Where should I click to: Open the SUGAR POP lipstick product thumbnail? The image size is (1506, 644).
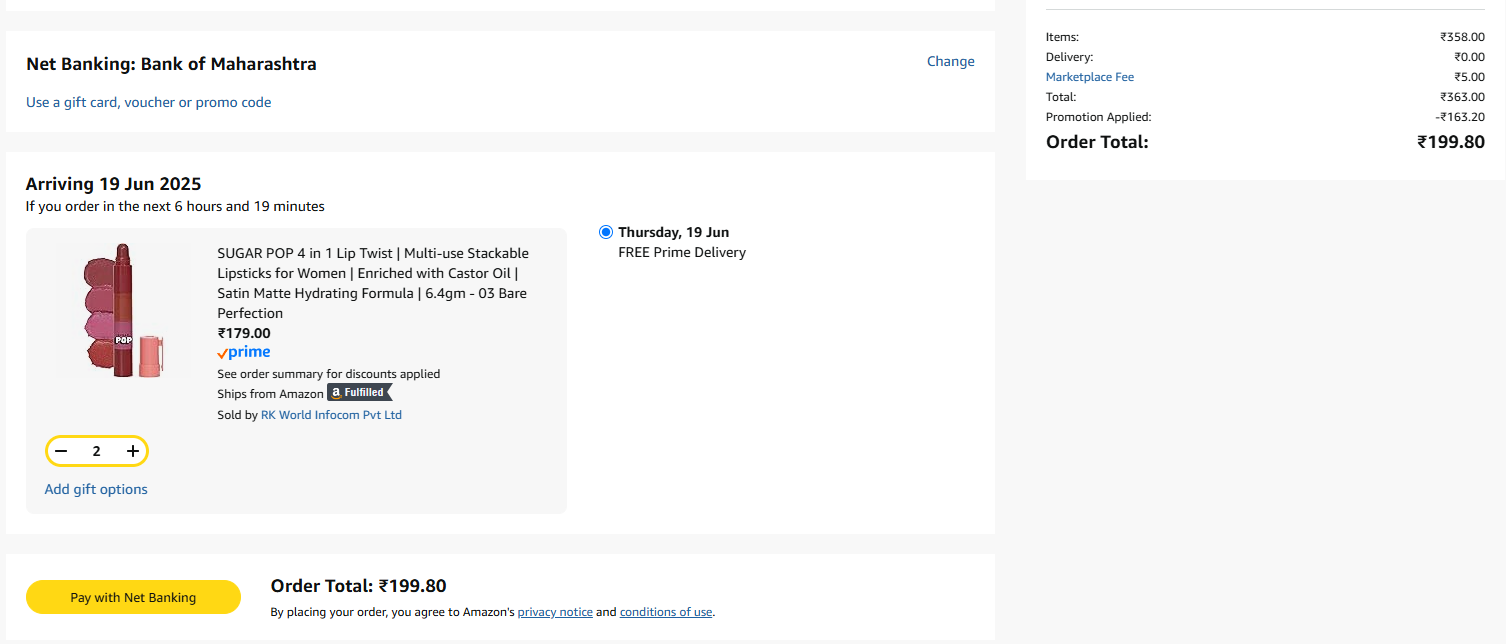point(124,310)
